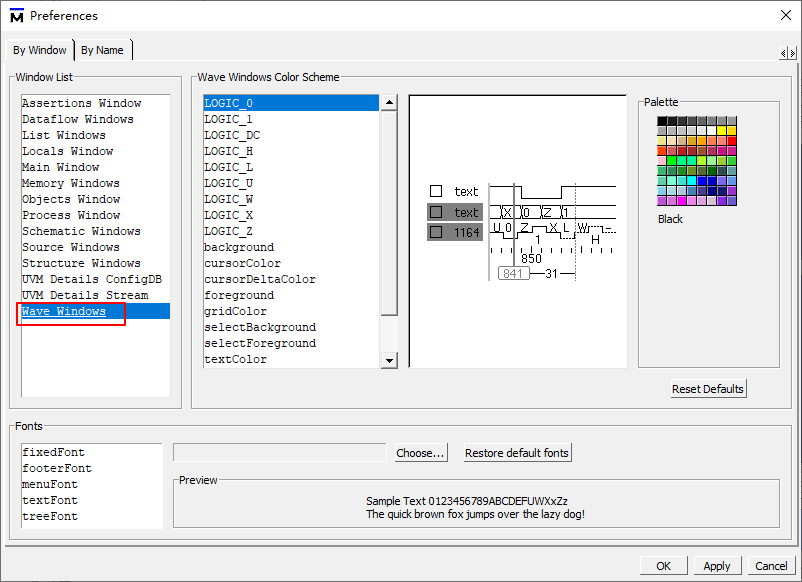Pick the red swatch from the Palette
The width and height of the screenshot is (802, 582).
731,141
